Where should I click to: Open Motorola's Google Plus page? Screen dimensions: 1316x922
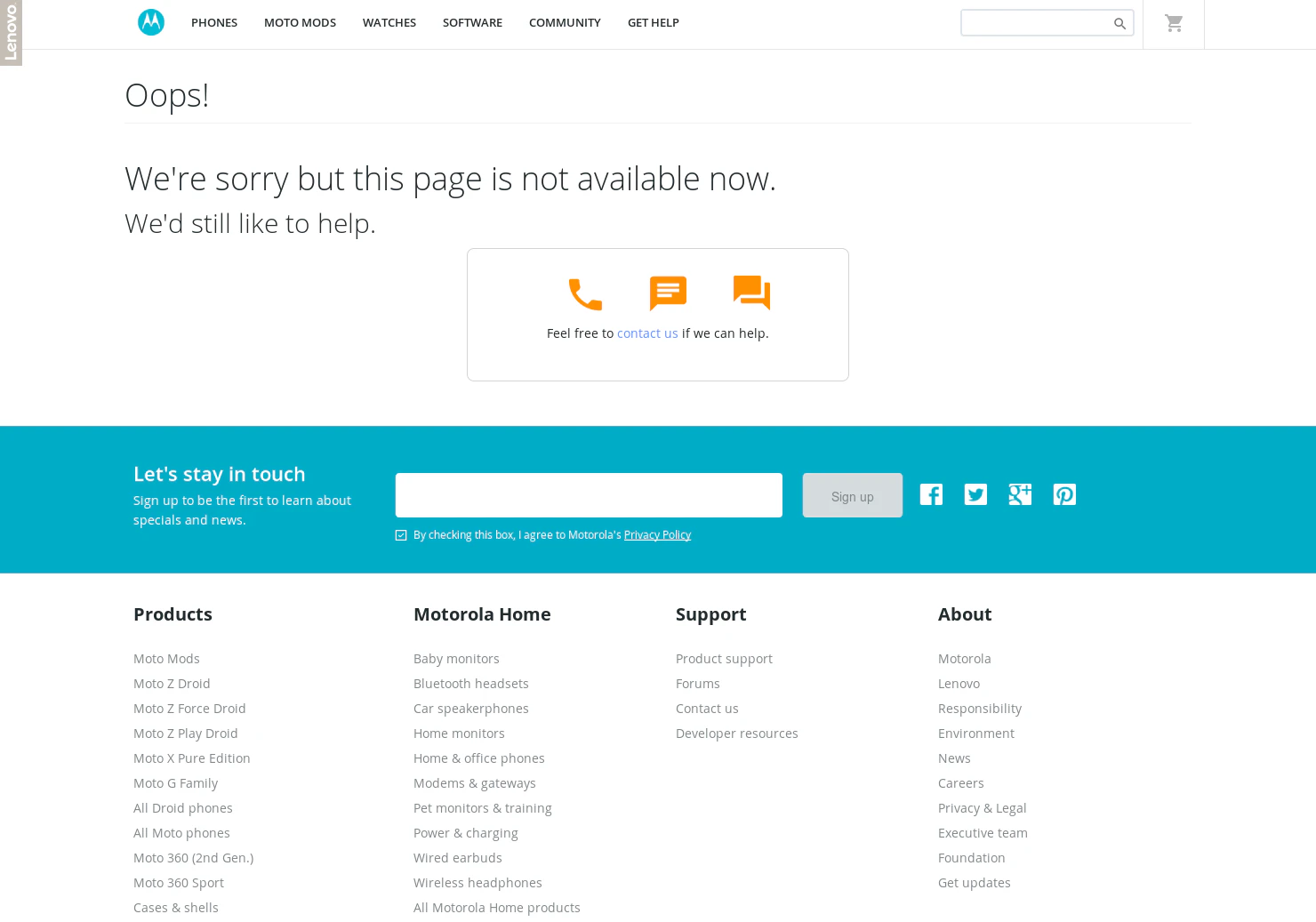tap(1020, 494)
